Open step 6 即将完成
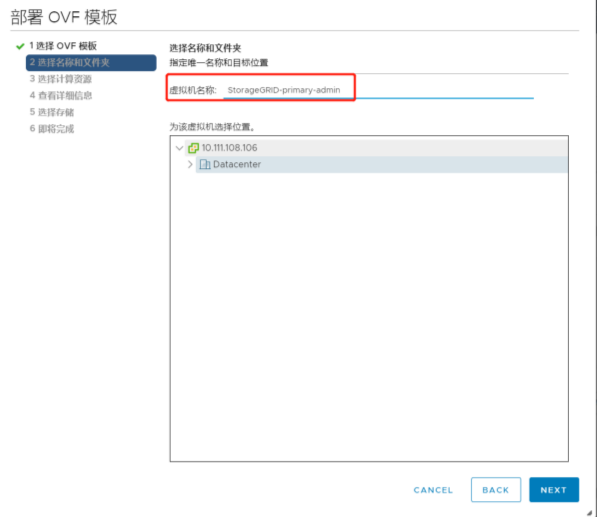599x517 pixels. (52, 129)
